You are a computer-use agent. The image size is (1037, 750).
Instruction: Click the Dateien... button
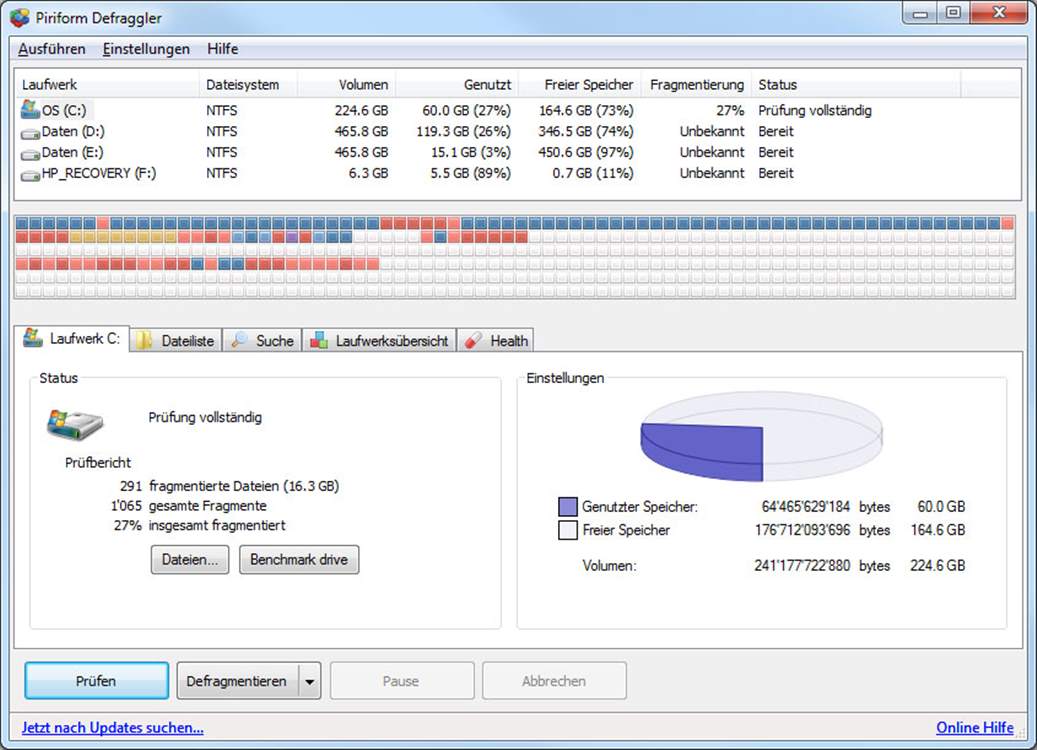click(x=190, y=560)
